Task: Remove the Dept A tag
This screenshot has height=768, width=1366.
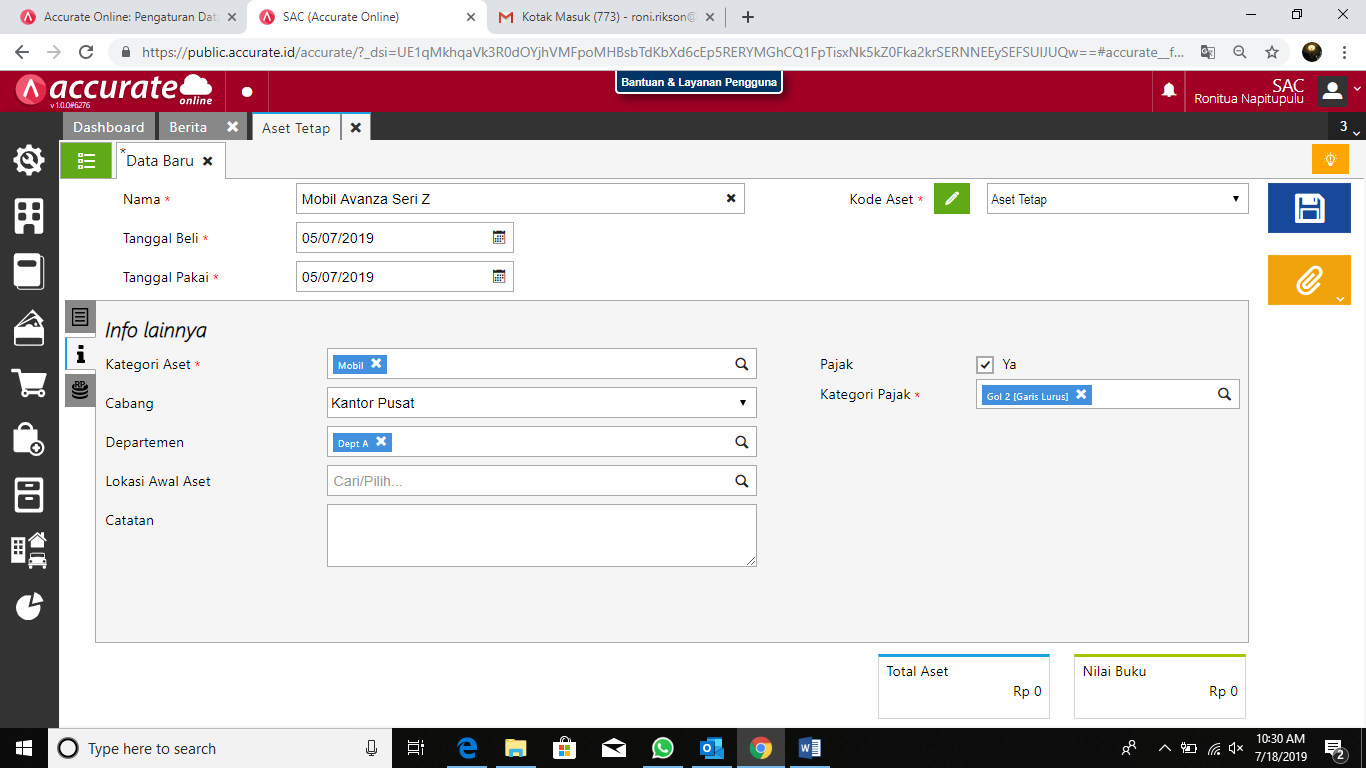Action: point(381,442)
